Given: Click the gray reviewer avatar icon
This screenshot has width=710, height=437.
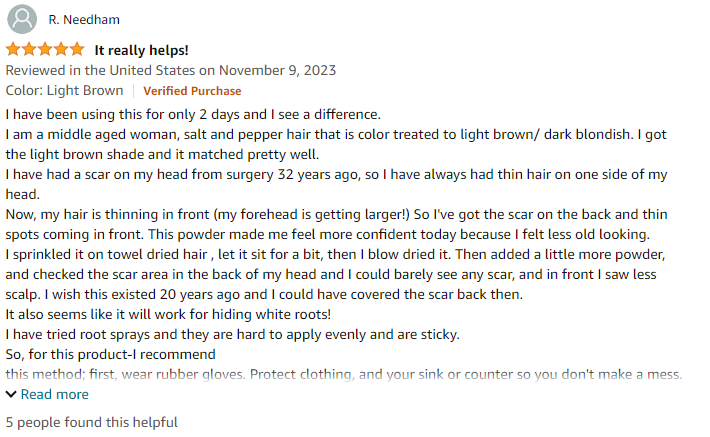Looking at the screenshot, I should 22,19.
